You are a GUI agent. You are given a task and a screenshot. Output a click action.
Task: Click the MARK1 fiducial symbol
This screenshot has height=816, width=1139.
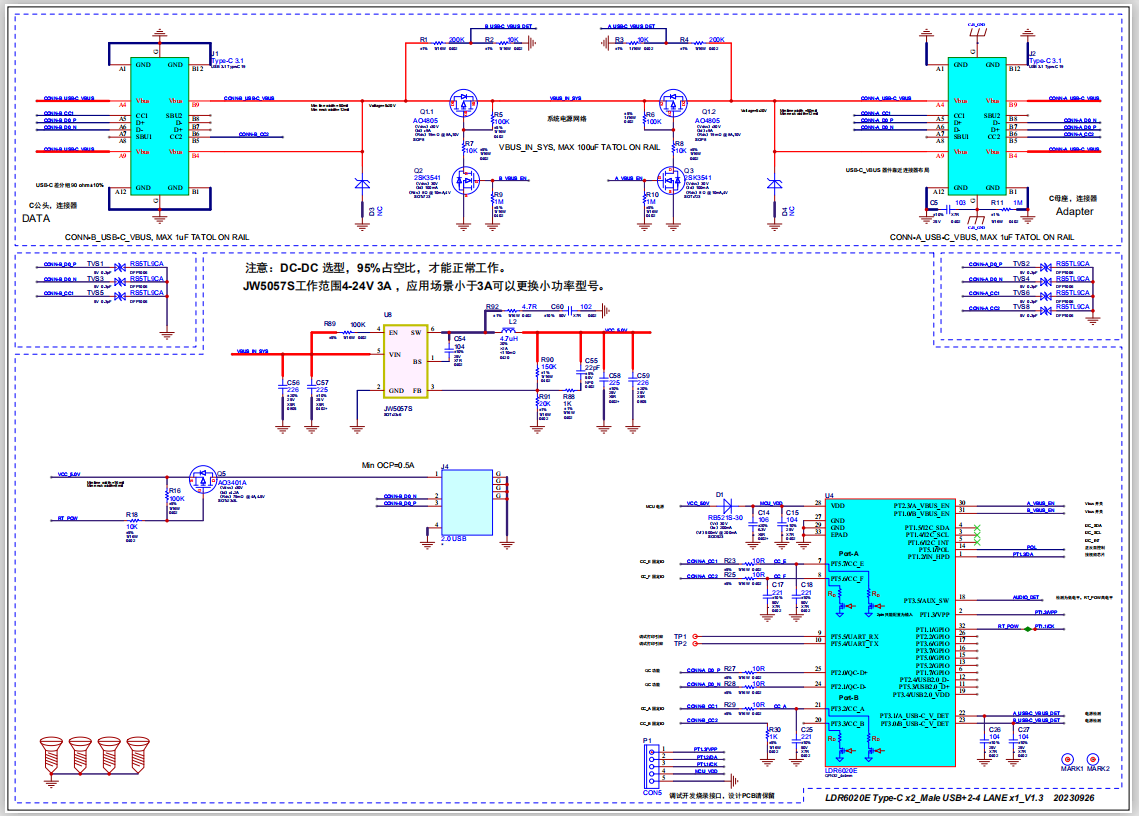(x=1068, y=759)
